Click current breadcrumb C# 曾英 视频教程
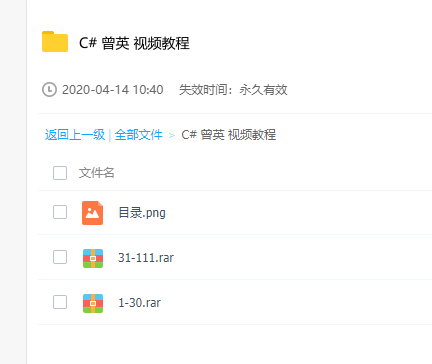432x364 pixels. (229, 135)
